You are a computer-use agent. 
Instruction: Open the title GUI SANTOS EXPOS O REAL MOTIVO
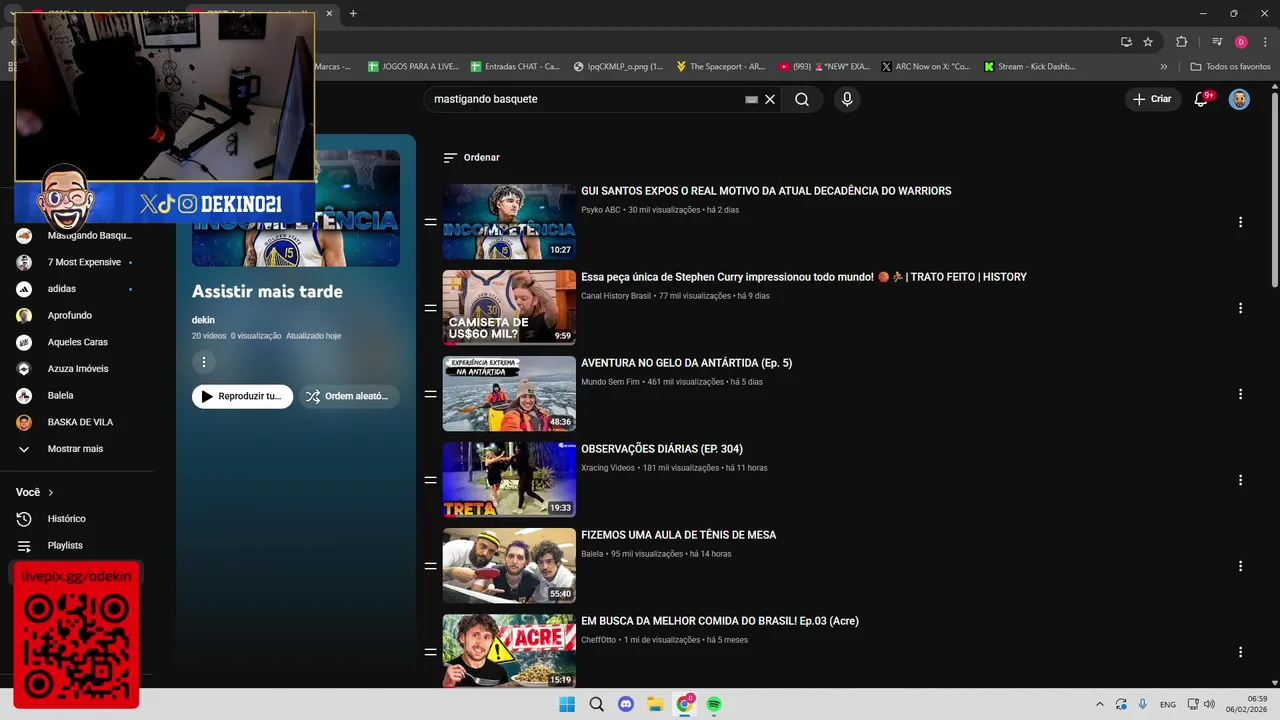(766, 191)
